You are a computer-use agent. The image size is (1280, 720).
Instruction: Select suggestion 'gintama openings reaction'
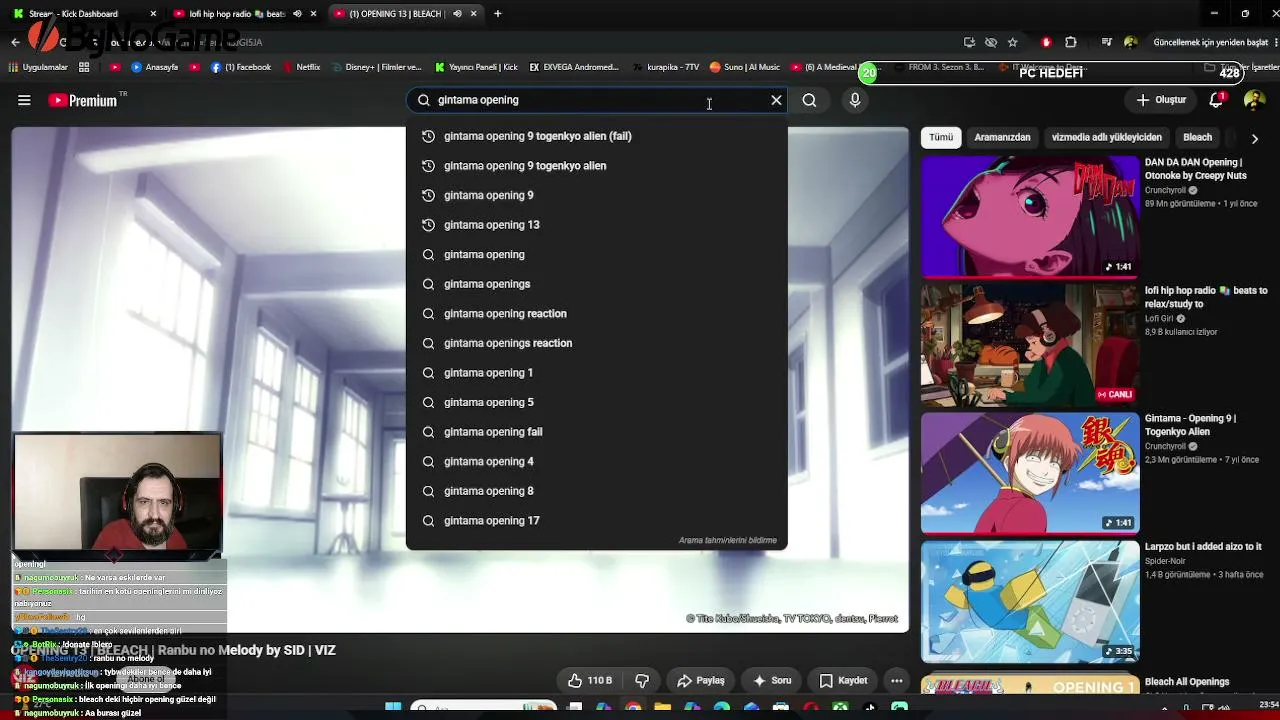click(597, 343)
